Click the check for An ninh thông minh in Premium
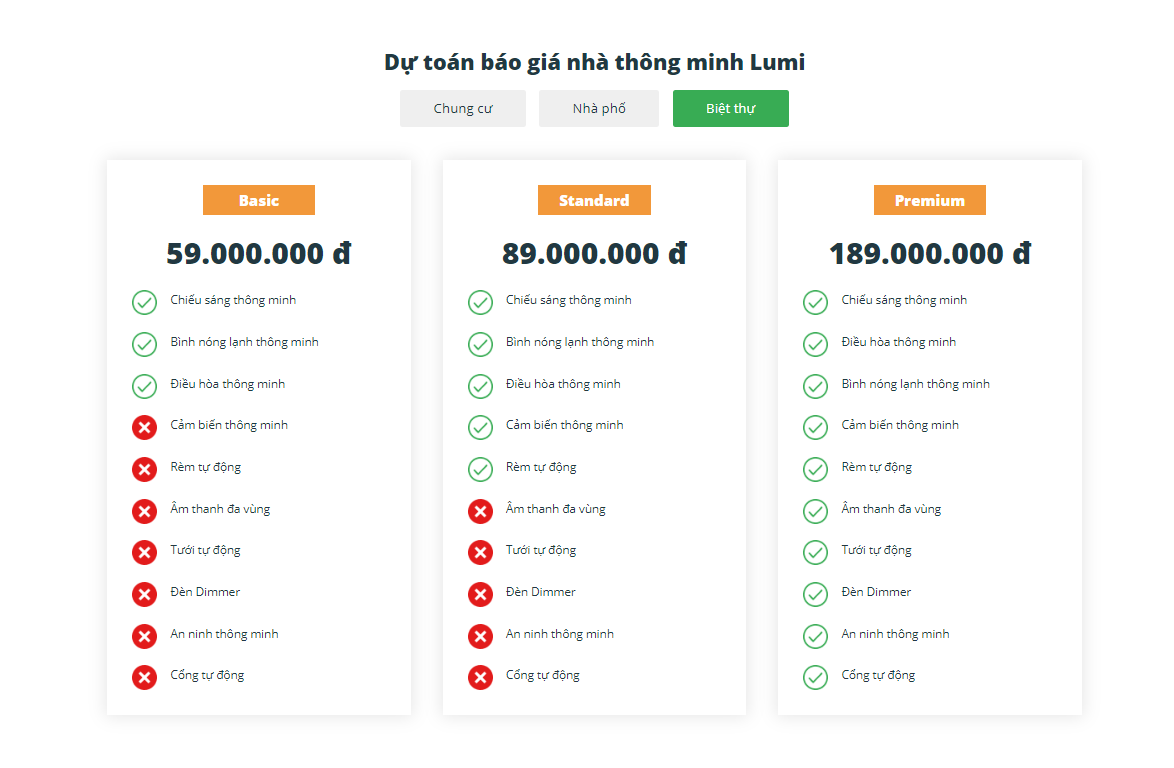This screenshot has height=768, width=1174. click(815, 635)
